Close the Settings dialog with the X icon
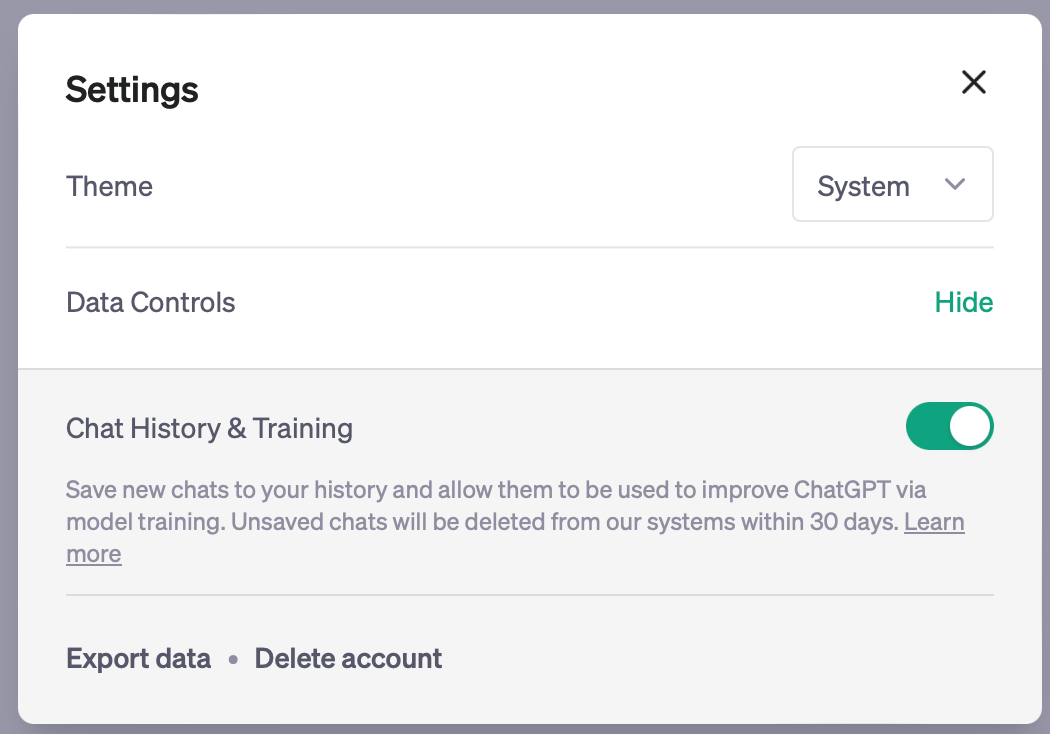This screenshot has width=1050, height=734. [974, 82]
